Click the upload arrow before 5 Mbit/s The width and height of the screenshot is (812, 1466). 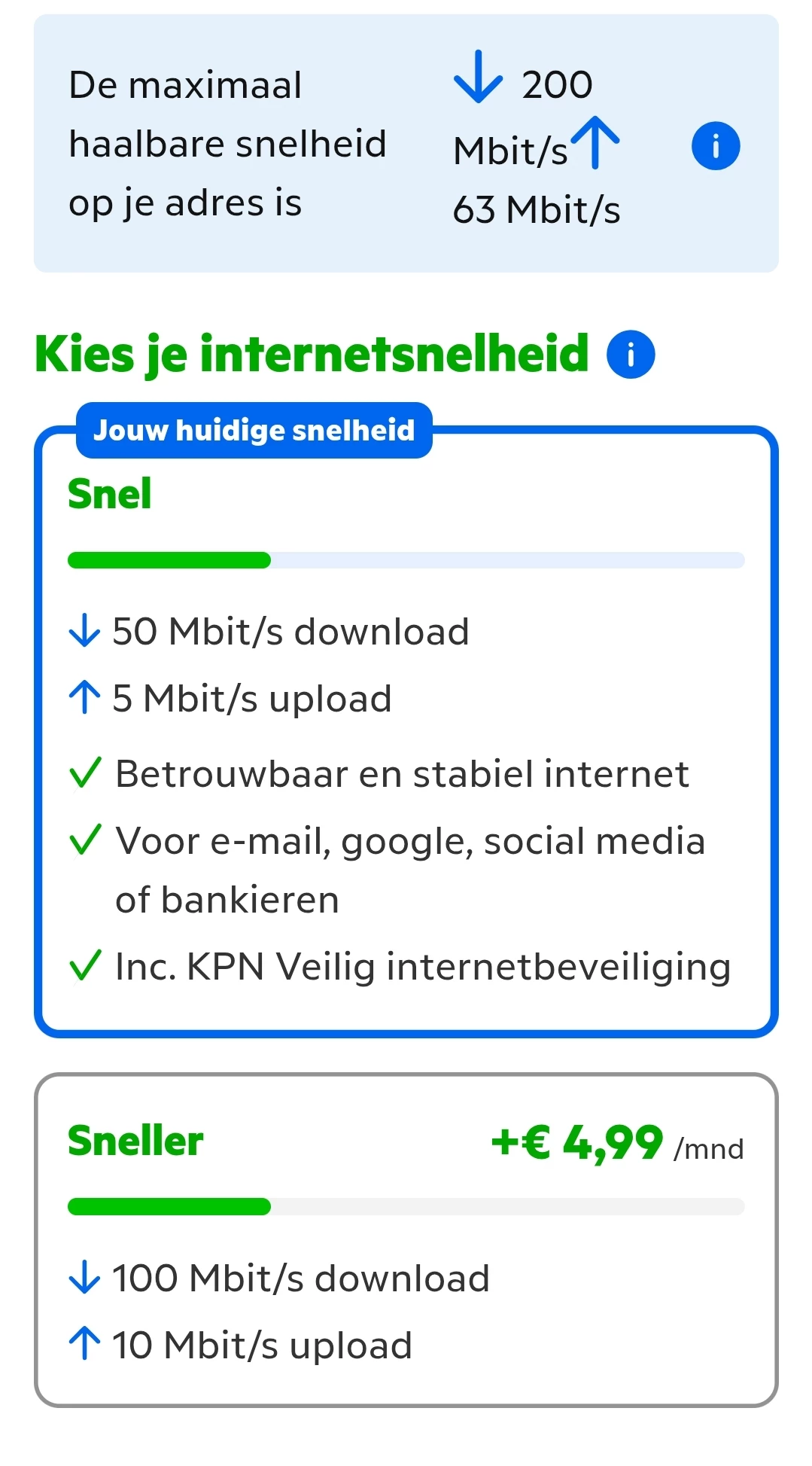click(84, 697)
